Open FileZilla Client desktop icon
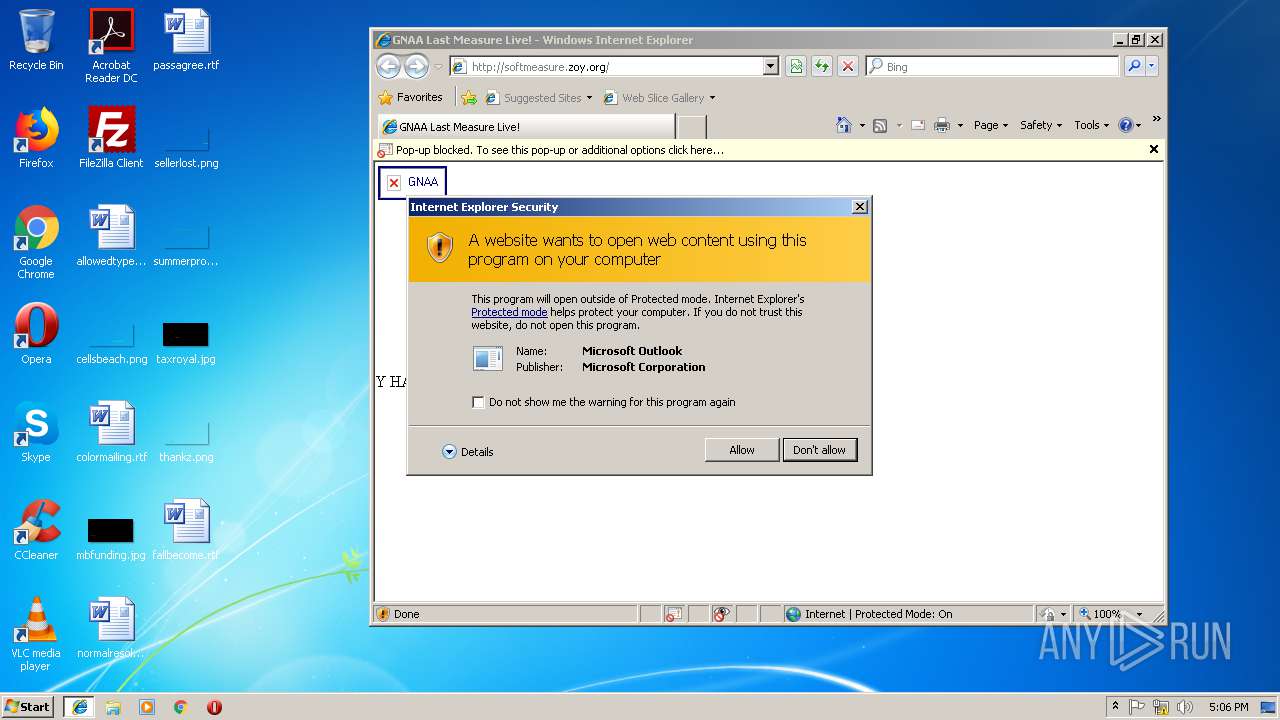The height and width of the screenshot is (720, 1280). 111,139
